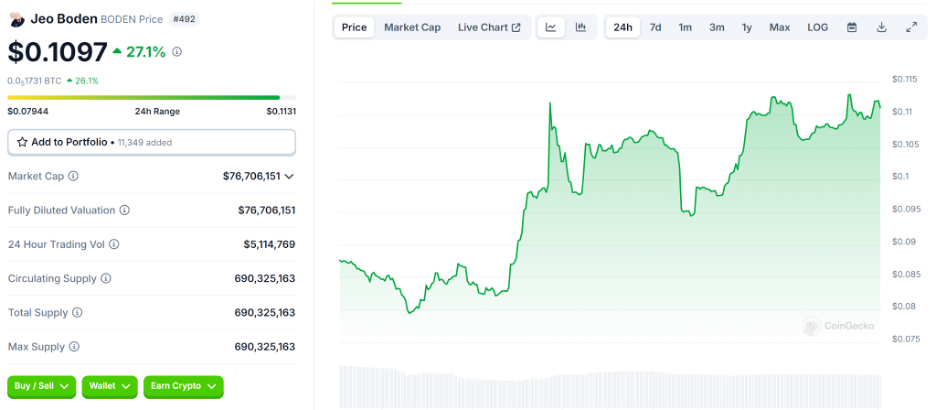The image size is (936, 410).
Task: Switch to line chart view icon
Action: (x=551, y=27)
